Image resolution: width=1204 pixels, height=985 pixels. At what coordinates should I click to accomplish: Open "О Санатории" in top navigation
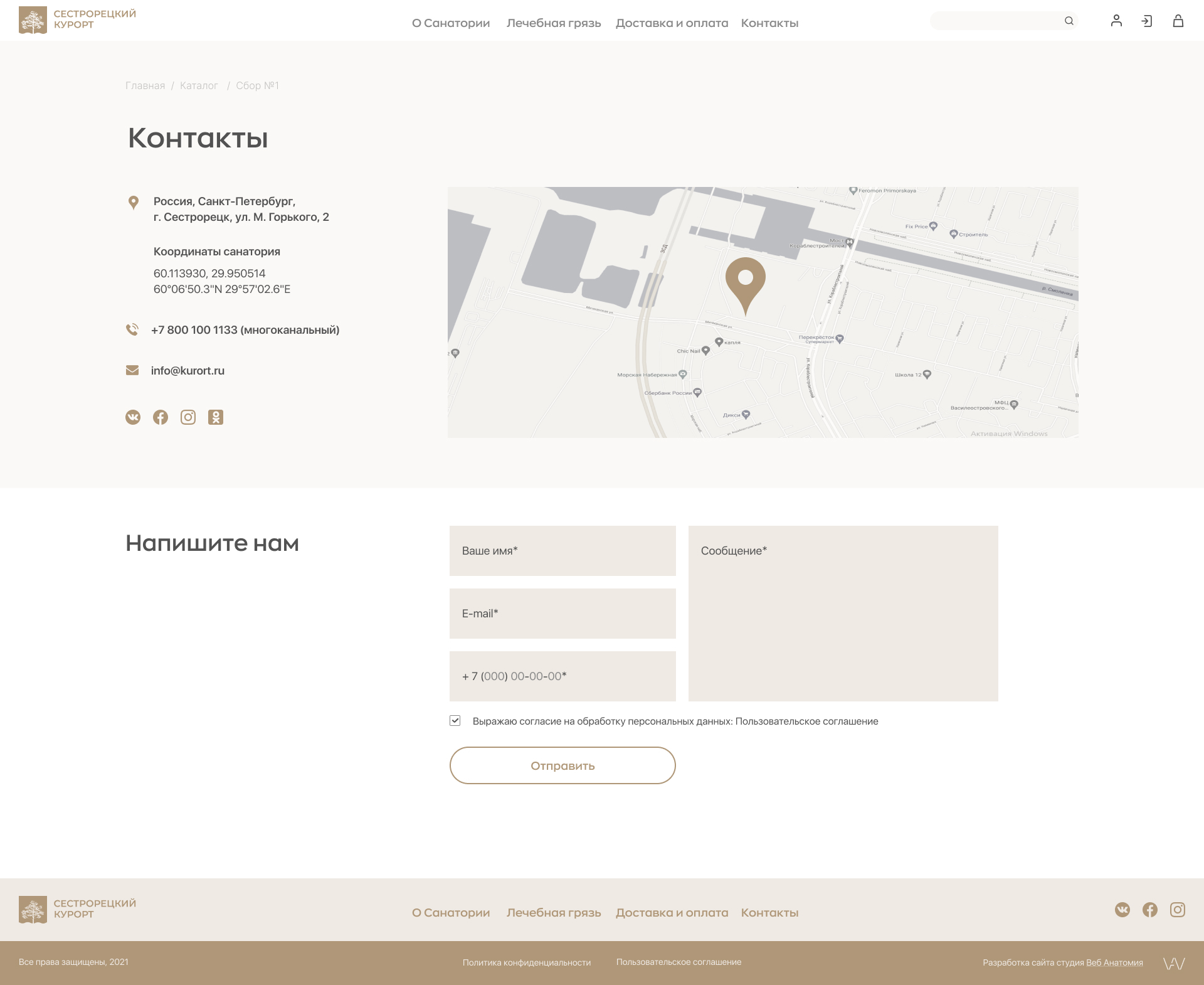click(451, 23)
